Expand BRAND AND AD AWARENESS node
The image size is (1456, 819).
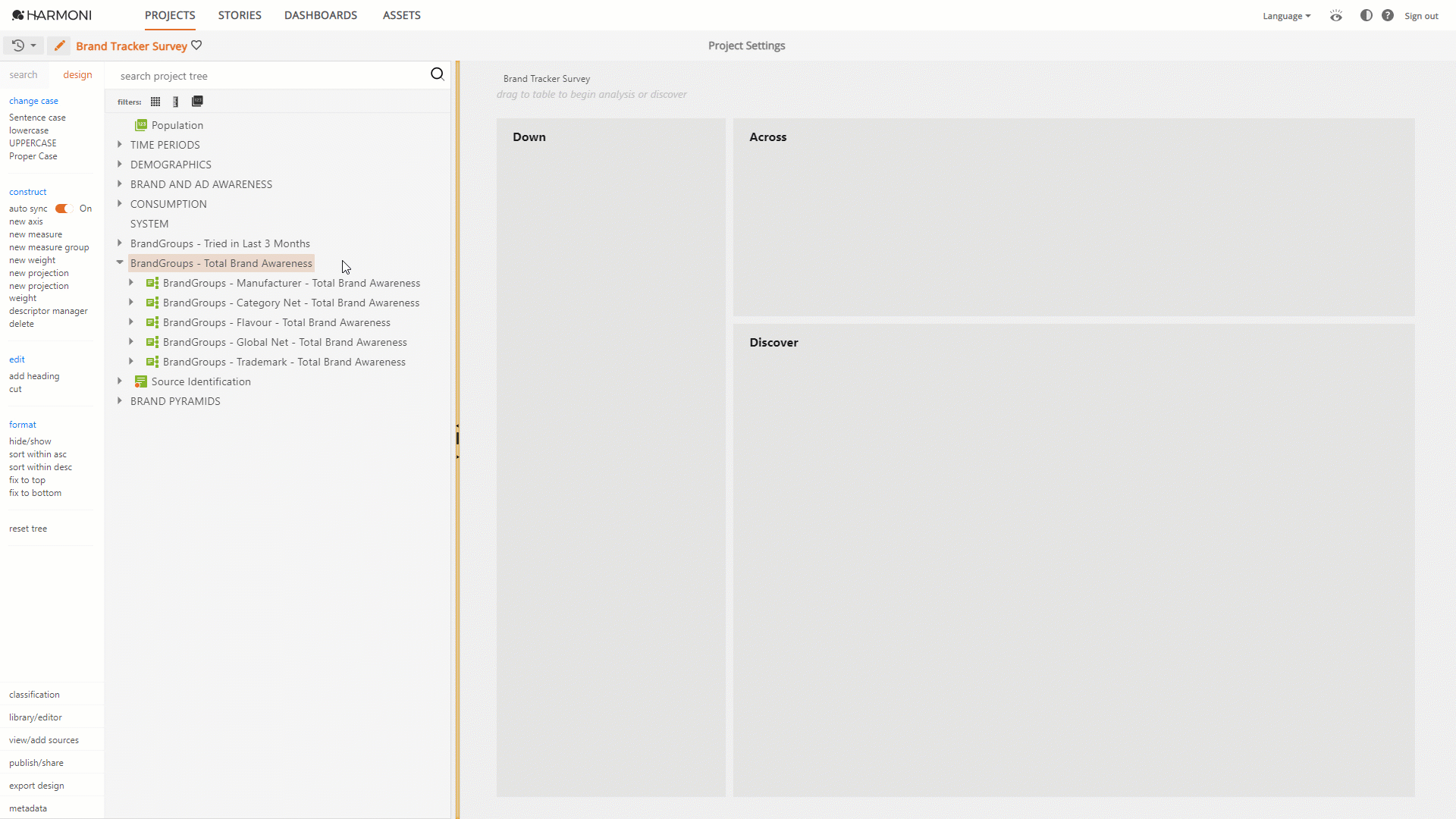120,184
